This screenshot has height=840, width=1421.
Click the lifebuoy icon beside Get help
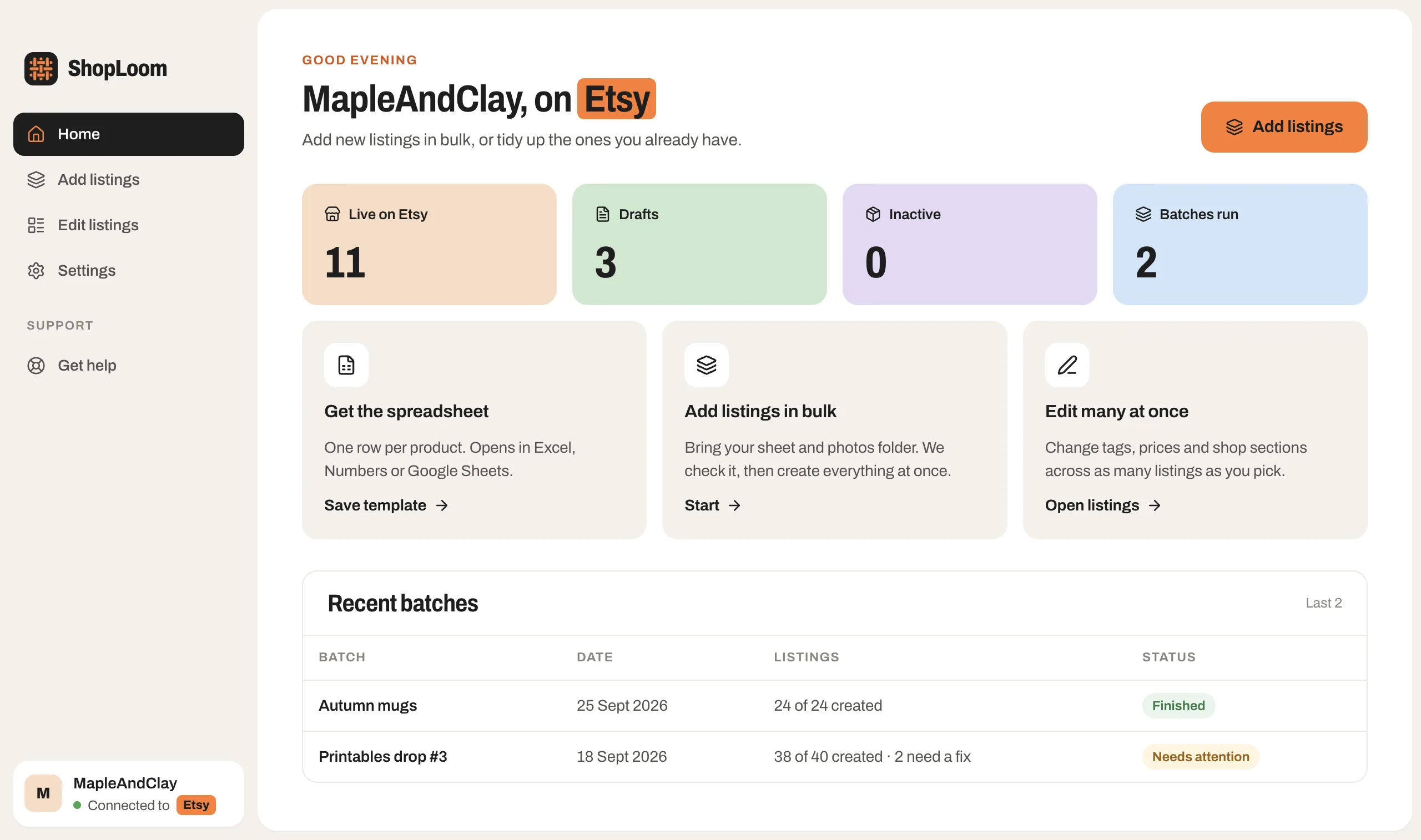tap(36, 366)
